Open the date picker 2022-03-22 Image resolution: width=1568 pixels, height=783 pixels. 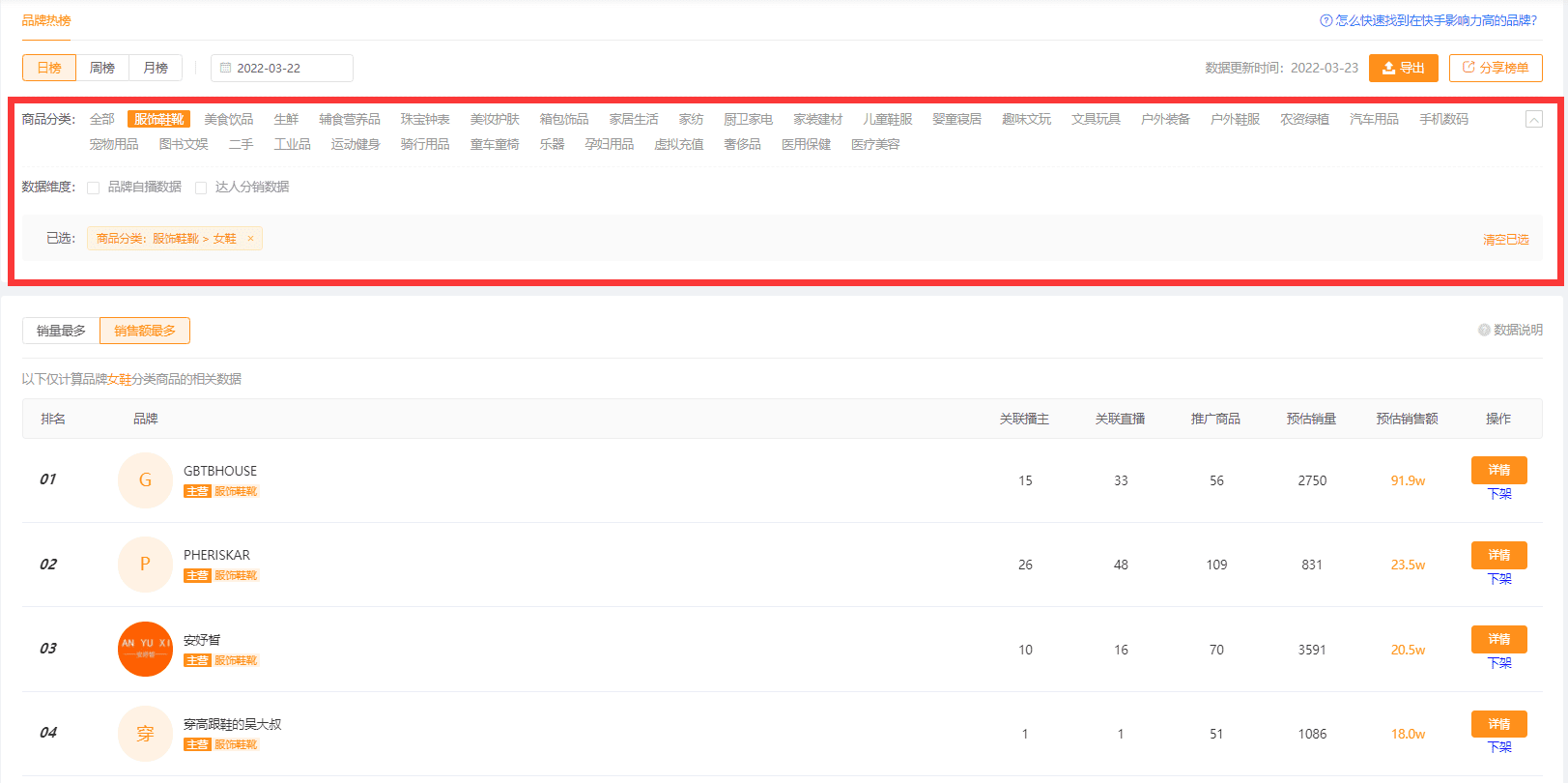coord(282,69)
